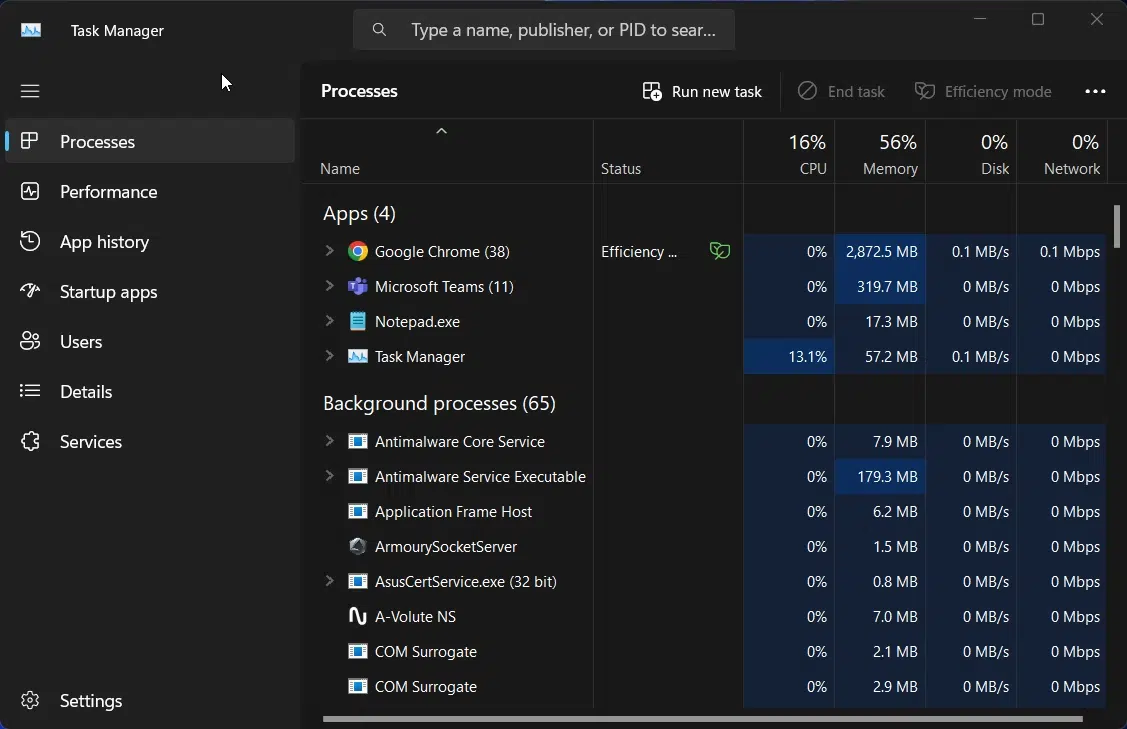Click the End task prohibited icon
The height and width of the screenshot is (729, 1127).
pyautogui.click(x=807, y=91)
